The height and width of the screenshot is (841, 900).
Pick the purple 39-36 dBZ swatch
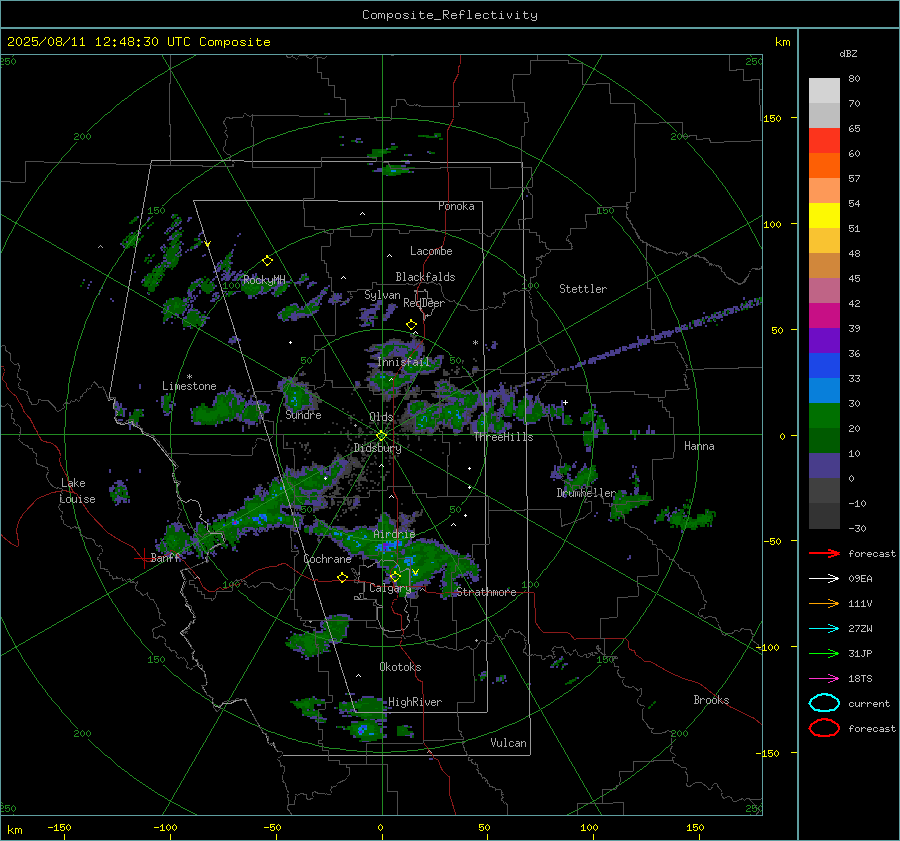pyautogui.click(x=824, y=341)
